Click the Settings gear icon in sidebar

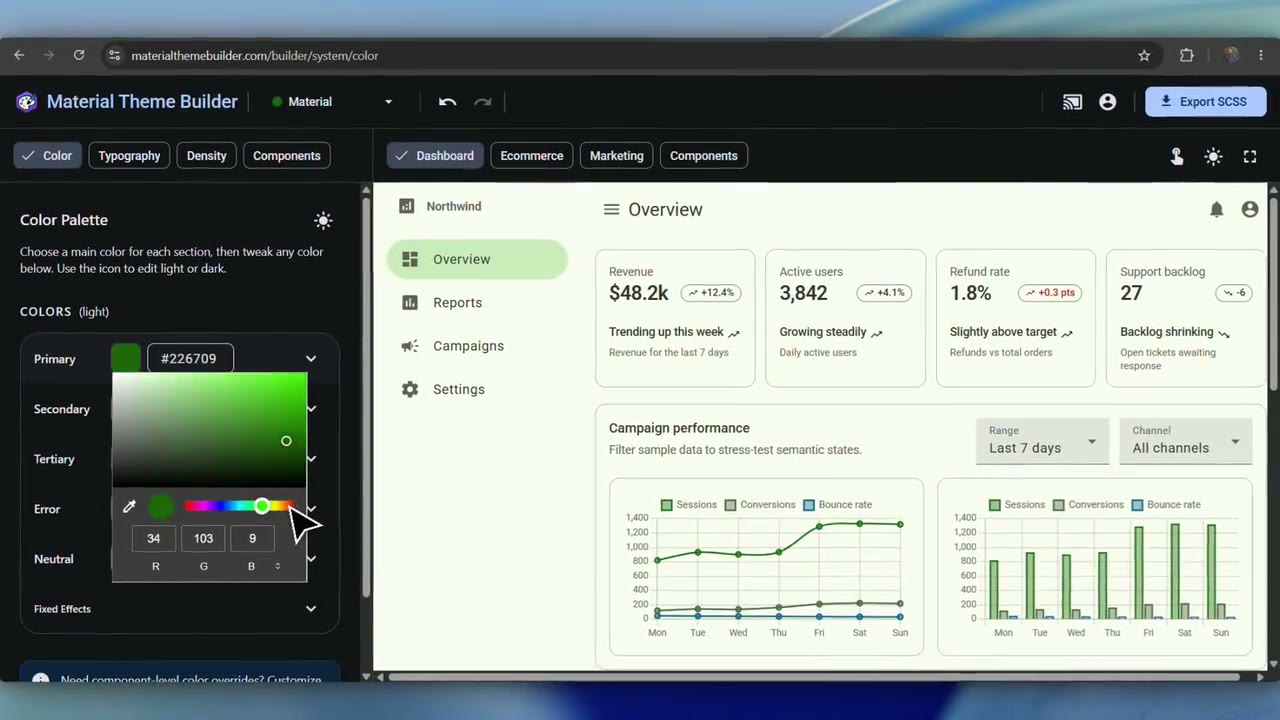[x=410, y=389]
